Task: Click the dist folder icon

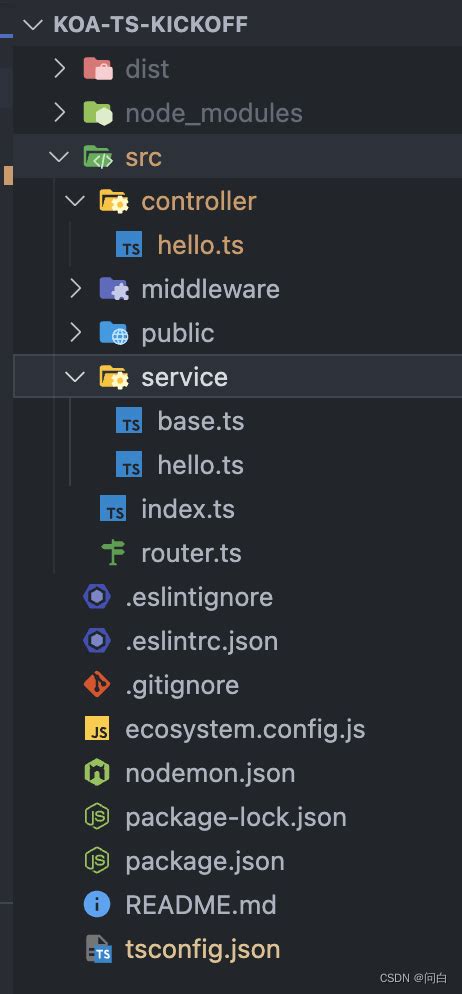Action: point(98,68)
